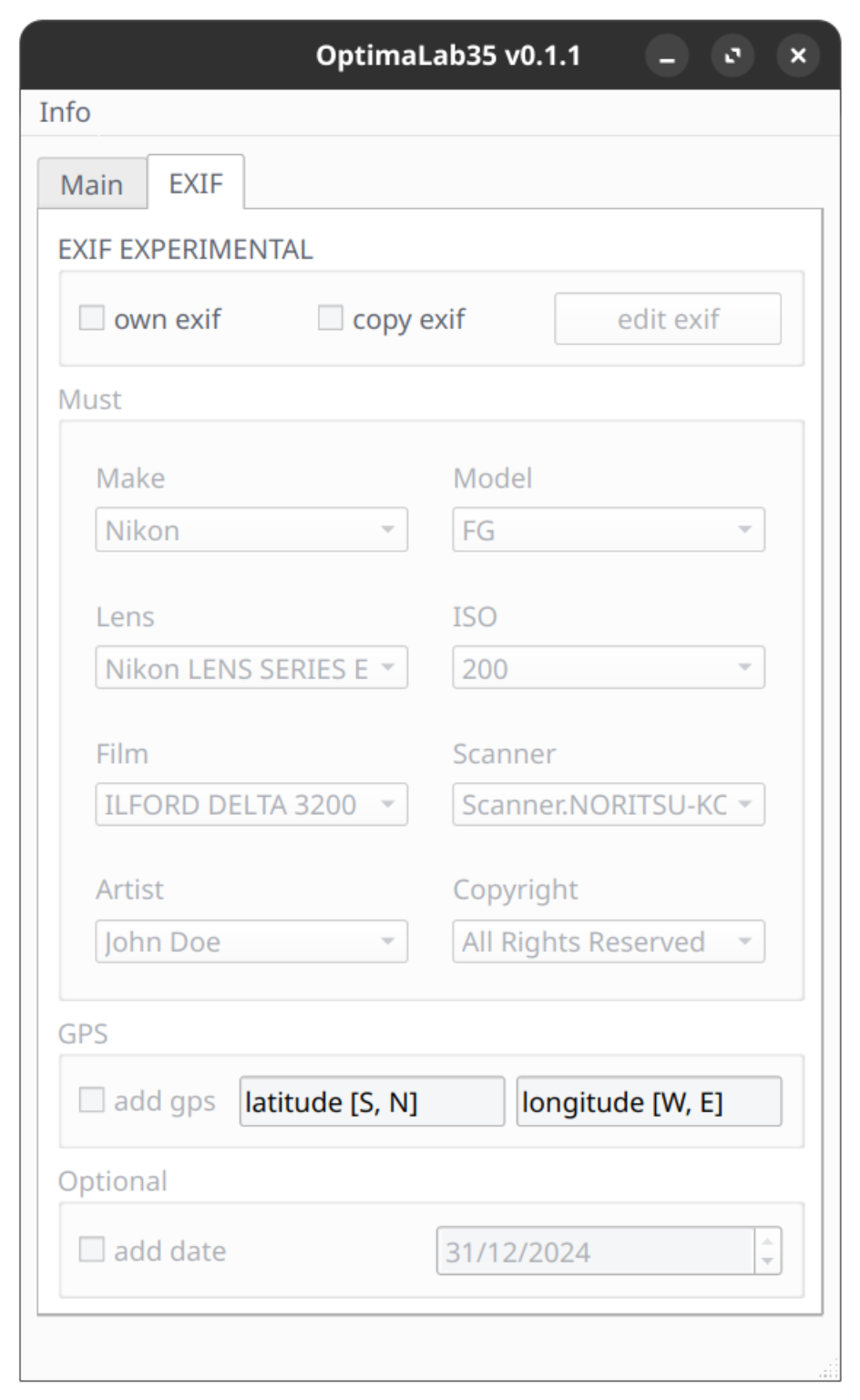Increase the date with the up arrow
860x1400 pixels.
point(768,1240)
